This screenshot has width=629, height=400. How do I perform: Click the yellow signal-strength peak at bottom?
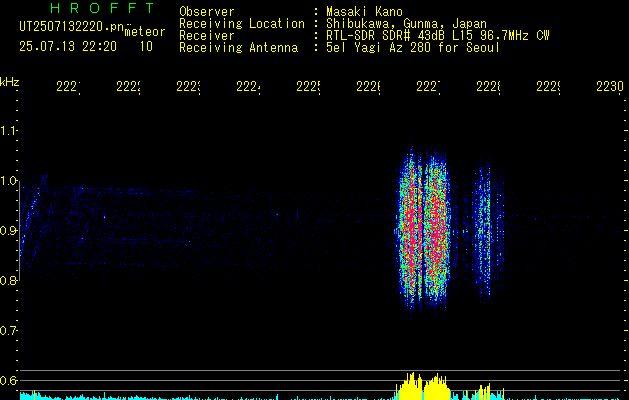423,387
